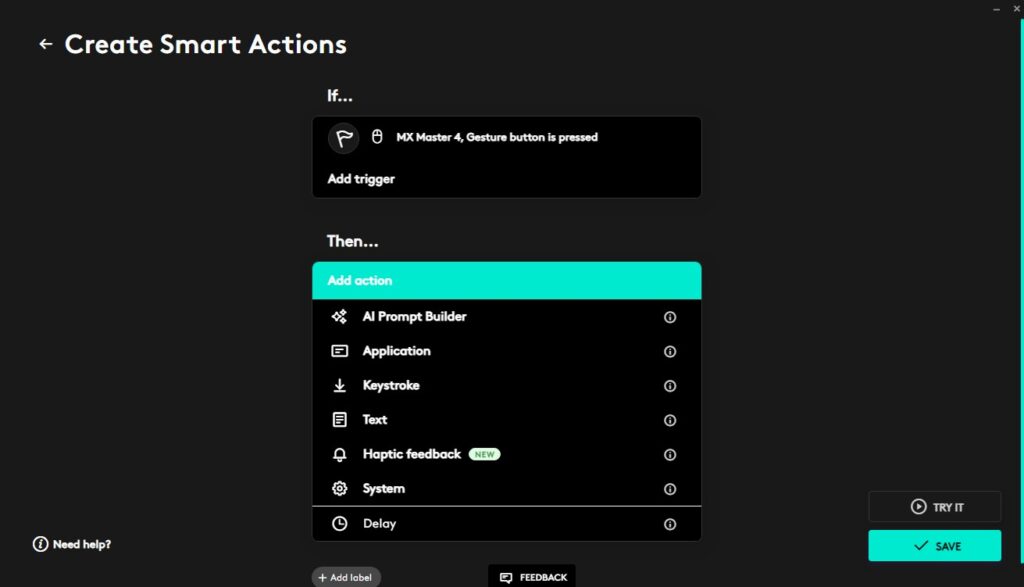The width and height of the screenshot is (1024, 587).
Task: Click the System action info icon
Action: 670,489
